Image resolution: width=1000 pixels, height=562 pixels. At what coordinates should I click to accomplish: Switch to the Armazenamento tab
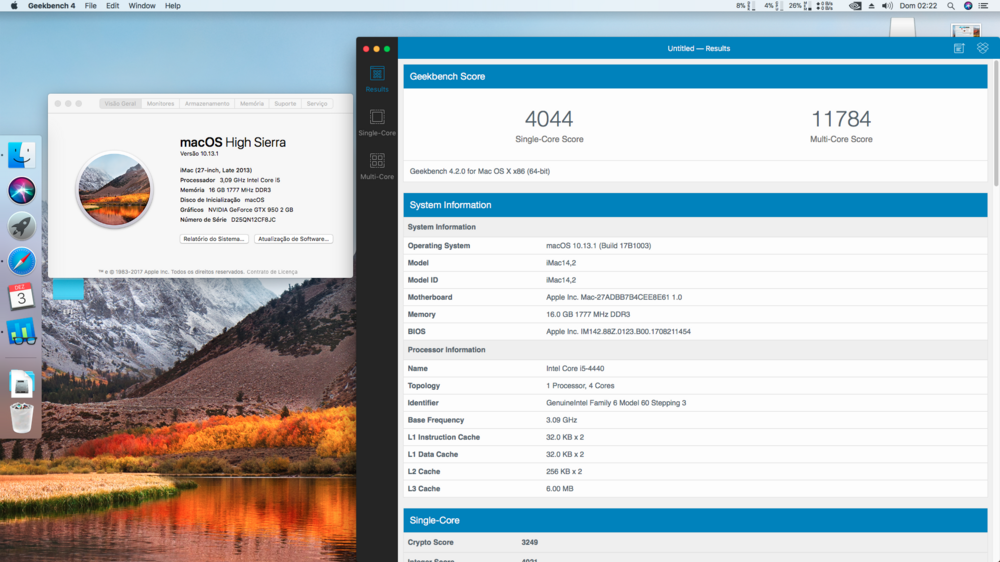click(x=207, y=104)
